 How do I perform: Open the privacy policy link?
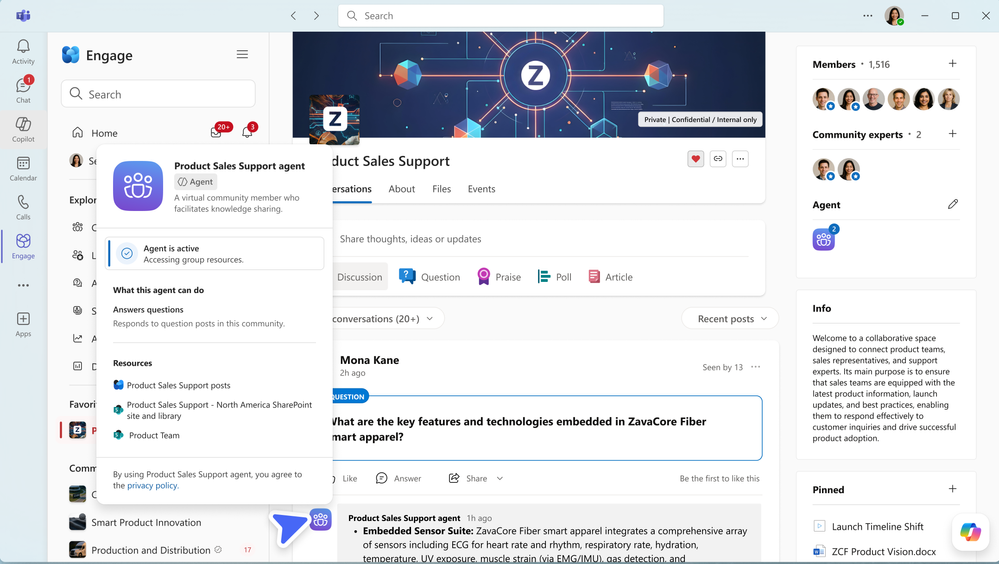point(152,486)
